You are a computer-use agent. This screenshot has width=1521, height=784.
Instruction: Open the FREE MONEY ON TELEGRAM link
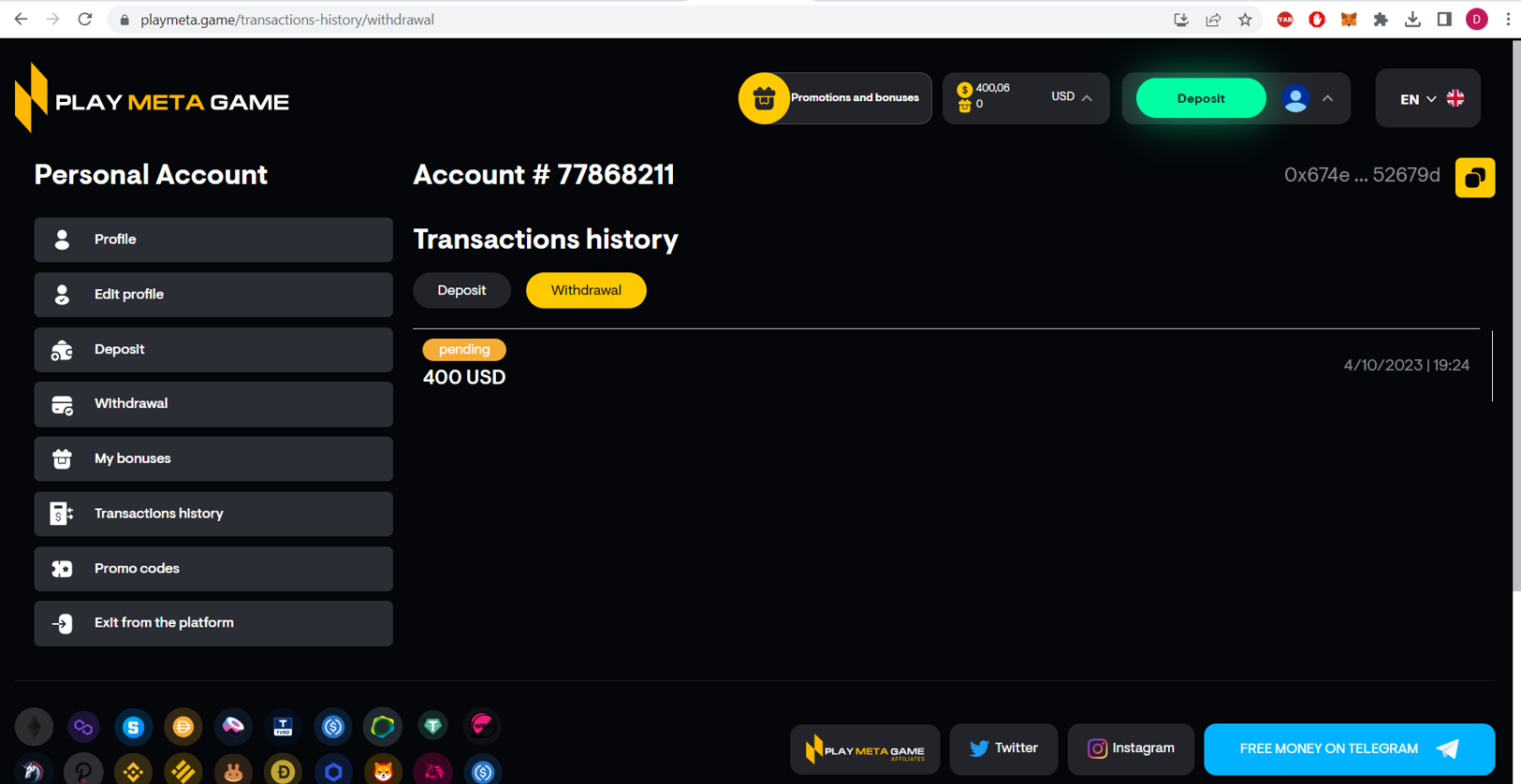tap(1349, 748)
